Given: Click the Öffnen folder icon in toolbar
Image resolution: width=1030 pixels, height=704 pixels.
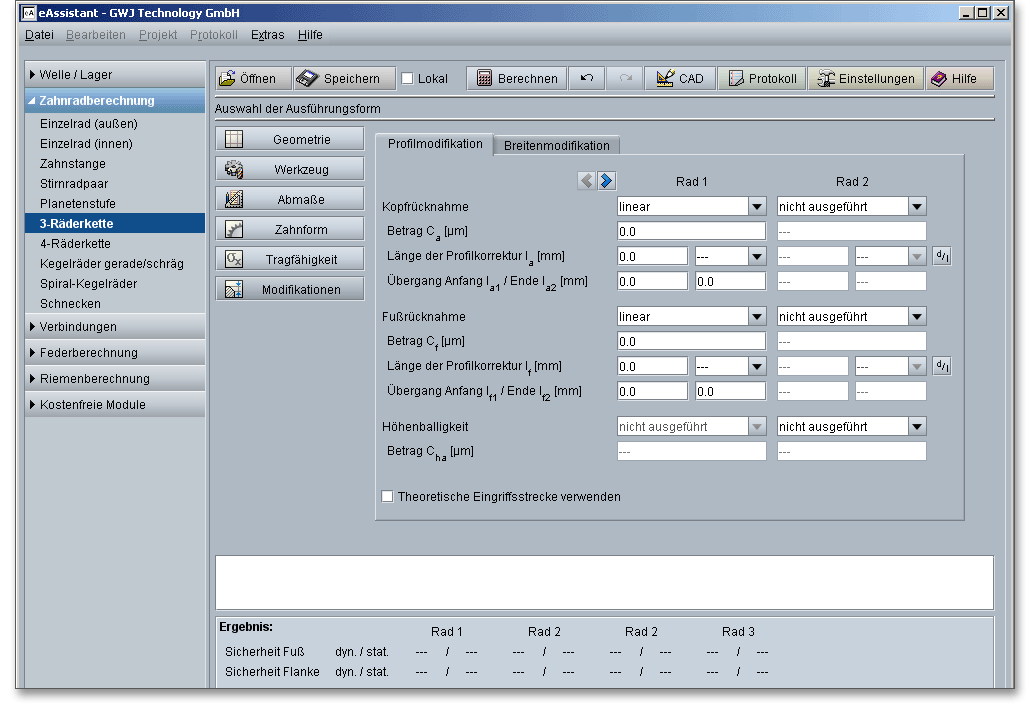Looking at the screenshot, I should tap(228, 79).
